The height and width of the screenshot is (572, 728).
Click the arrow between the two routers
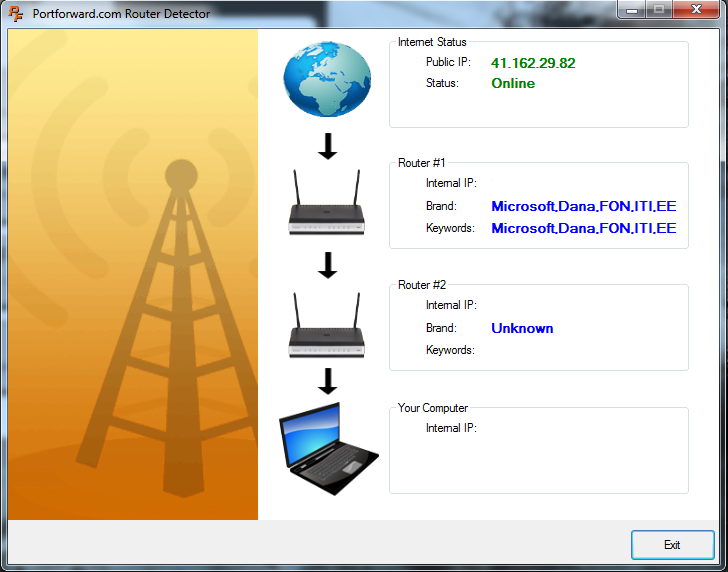pos(327,266)
